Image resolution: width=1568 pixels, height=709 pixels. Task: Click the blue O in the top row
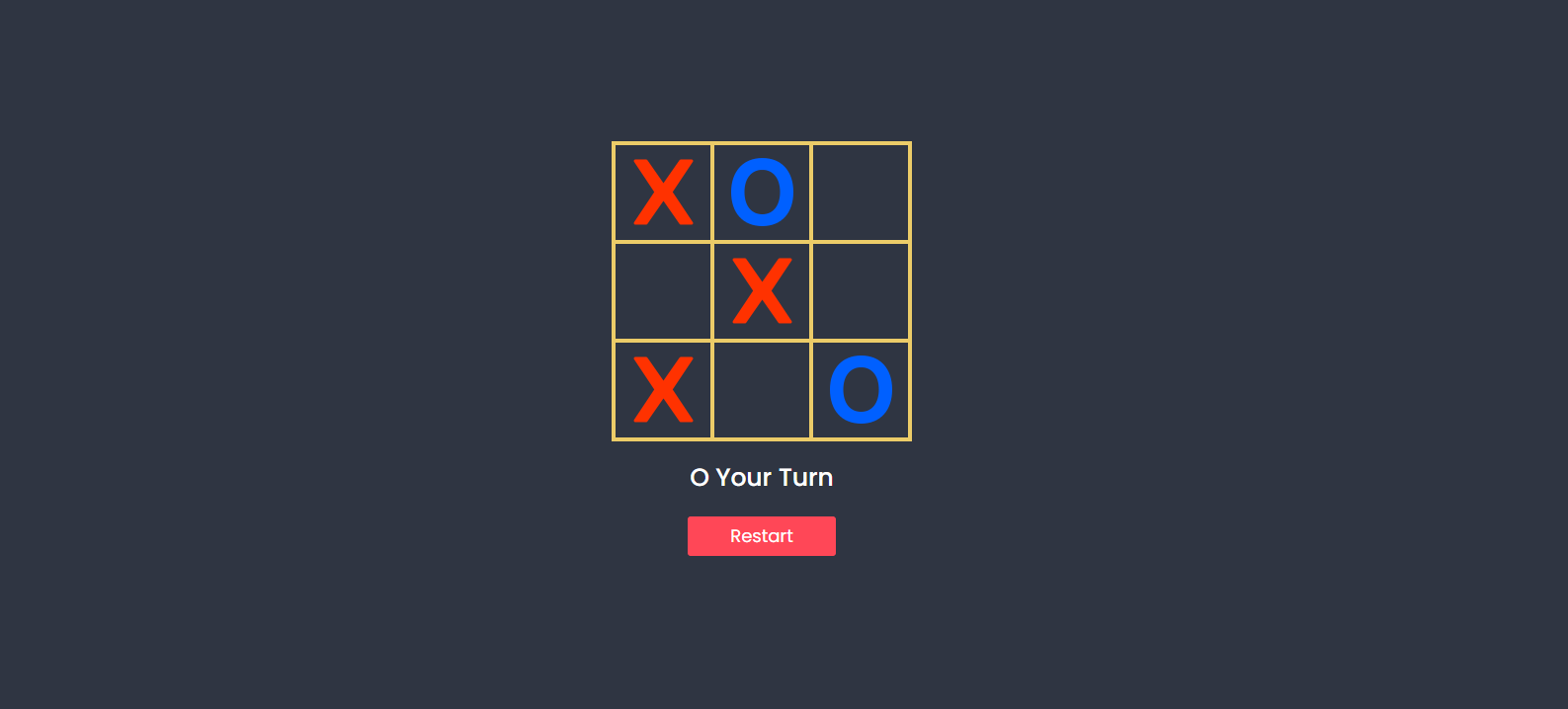coord(762,193)
